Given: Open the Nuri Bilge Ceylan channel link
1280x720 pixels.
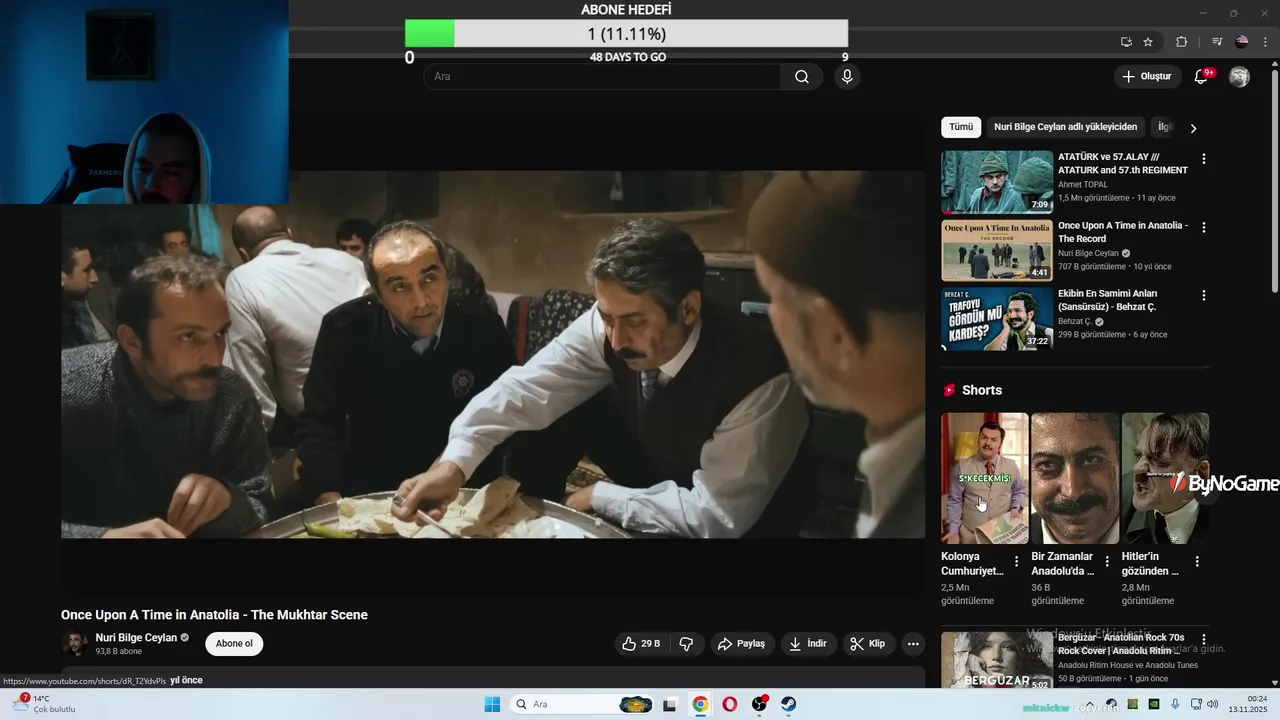Looking at the screenshot, I should [x=136, y=638].
